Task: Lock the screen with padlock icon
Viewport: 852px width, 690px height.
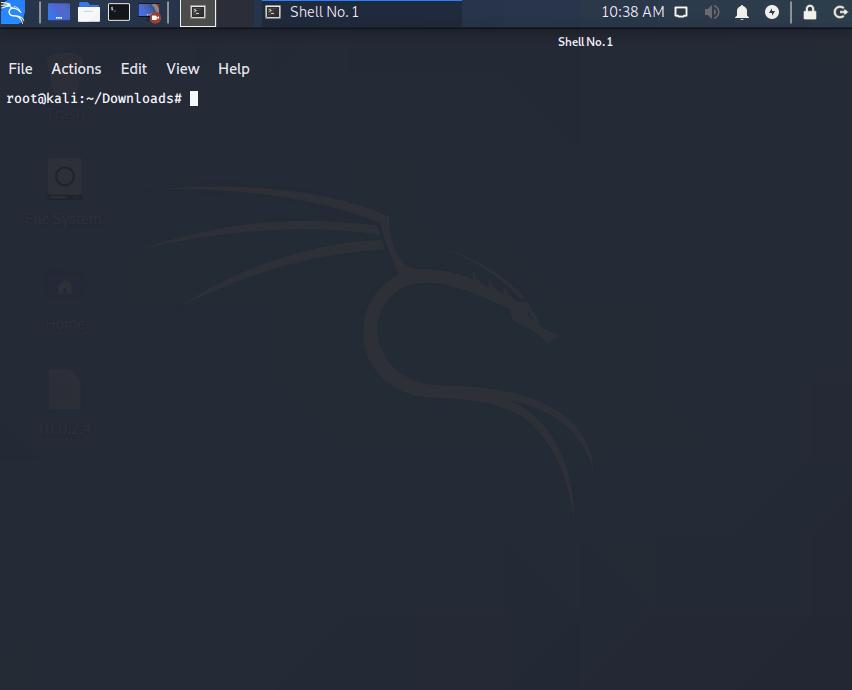Action: click(810, 12)
